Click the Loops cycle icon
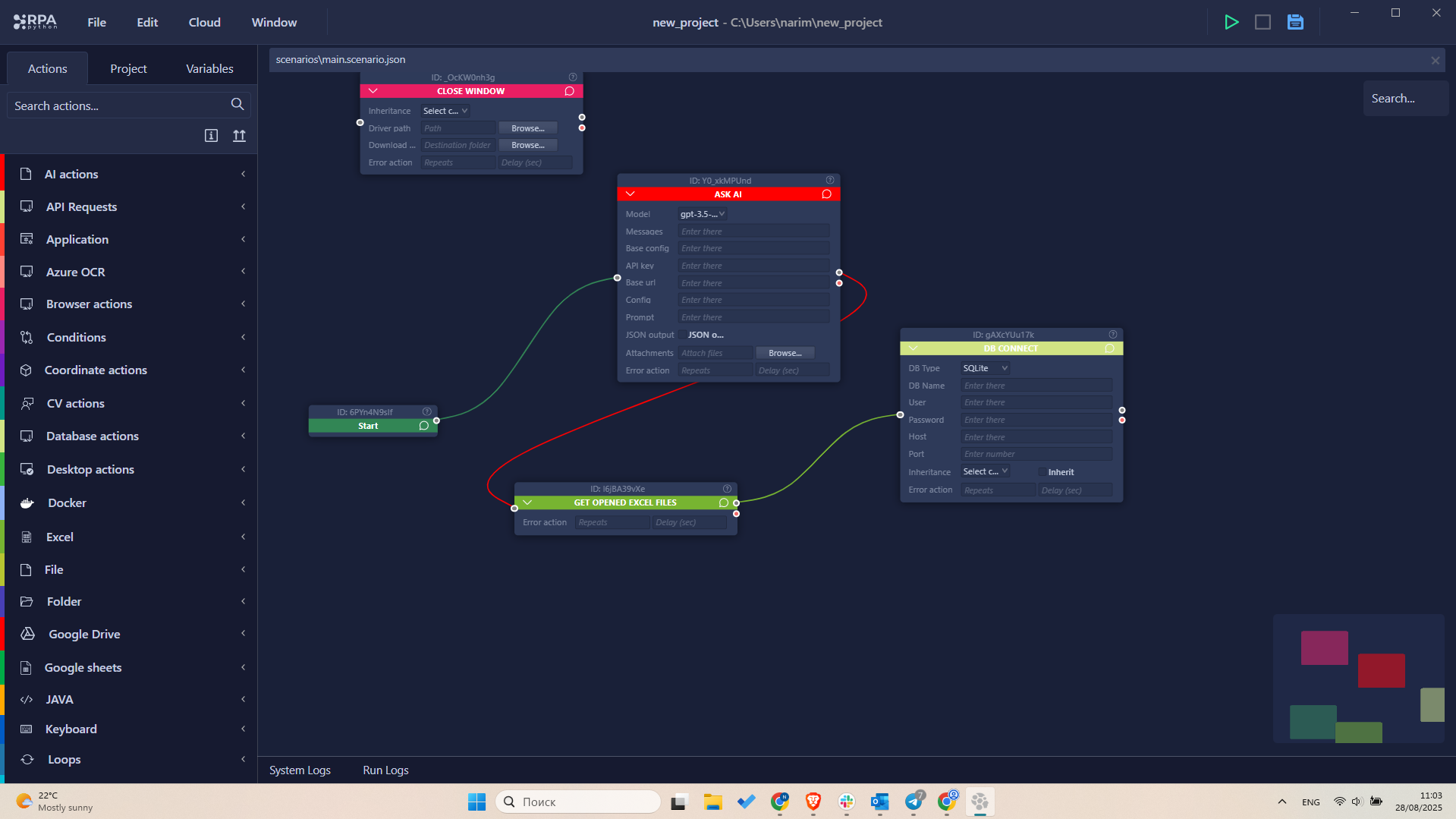 pyautogui.click(x=27, y=759)
